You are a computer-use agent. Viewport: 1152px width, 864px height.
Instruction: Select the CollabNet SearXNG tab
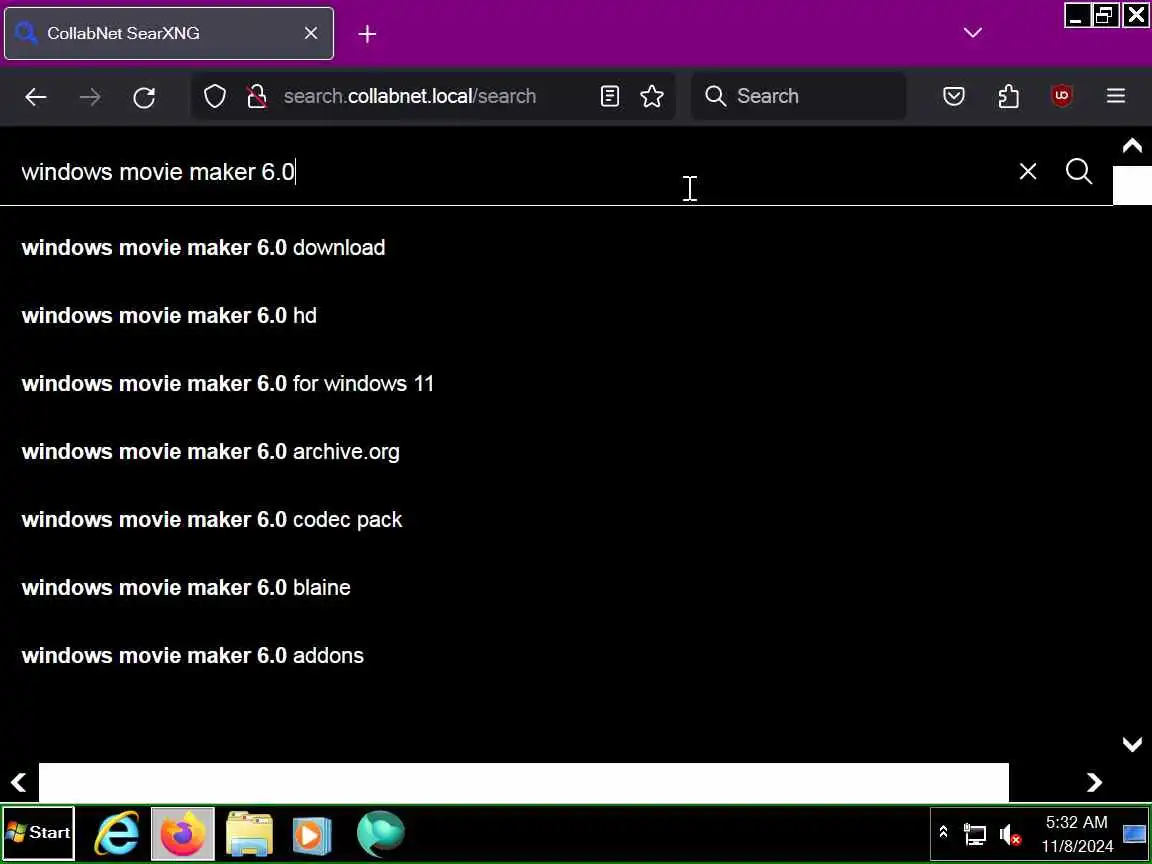pos(169,33)
